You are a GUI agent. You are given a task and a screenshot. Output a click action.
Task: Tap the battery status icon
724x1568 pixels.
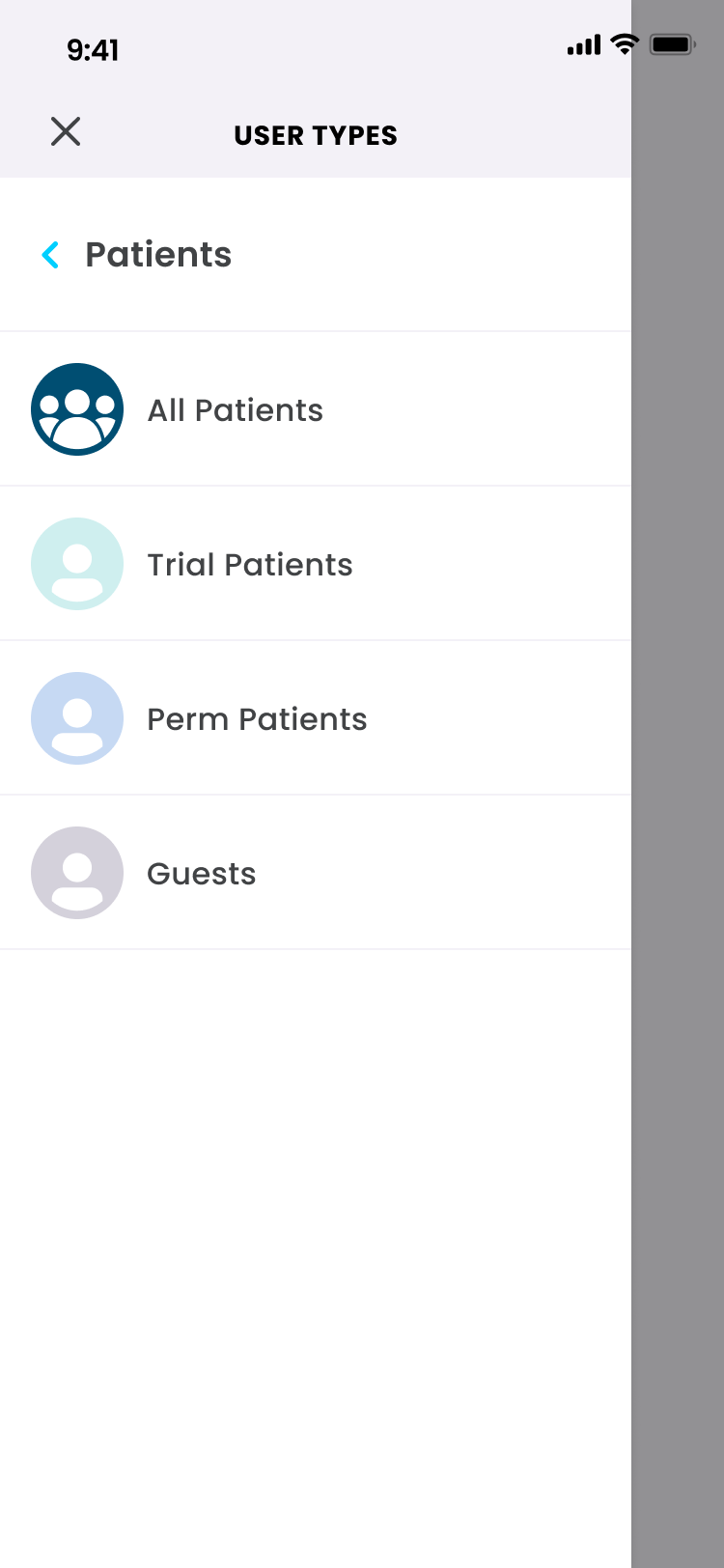click(673, 44)
